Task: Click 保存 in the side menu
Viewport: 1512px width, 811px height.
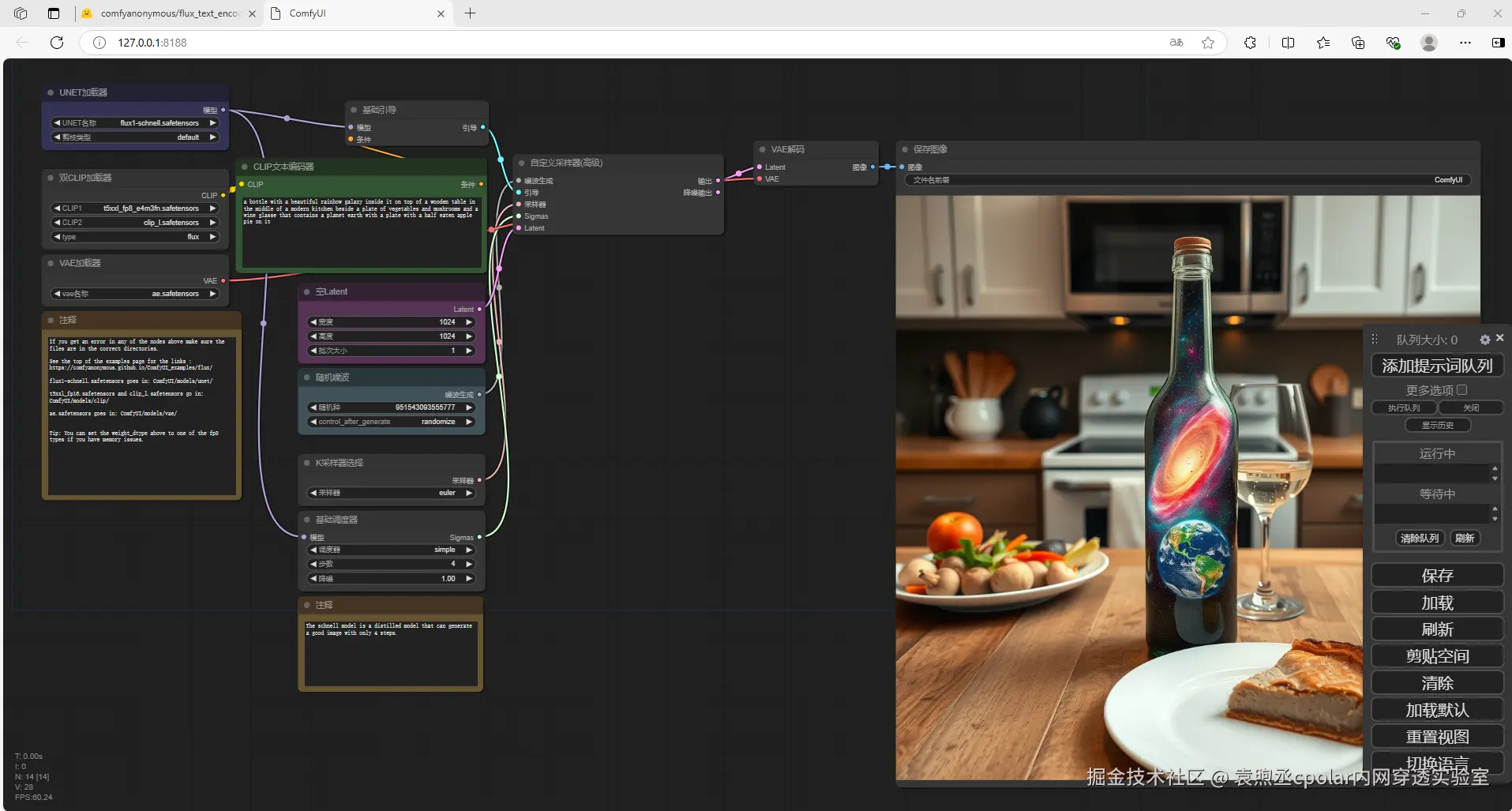Action: point(1437,576)
